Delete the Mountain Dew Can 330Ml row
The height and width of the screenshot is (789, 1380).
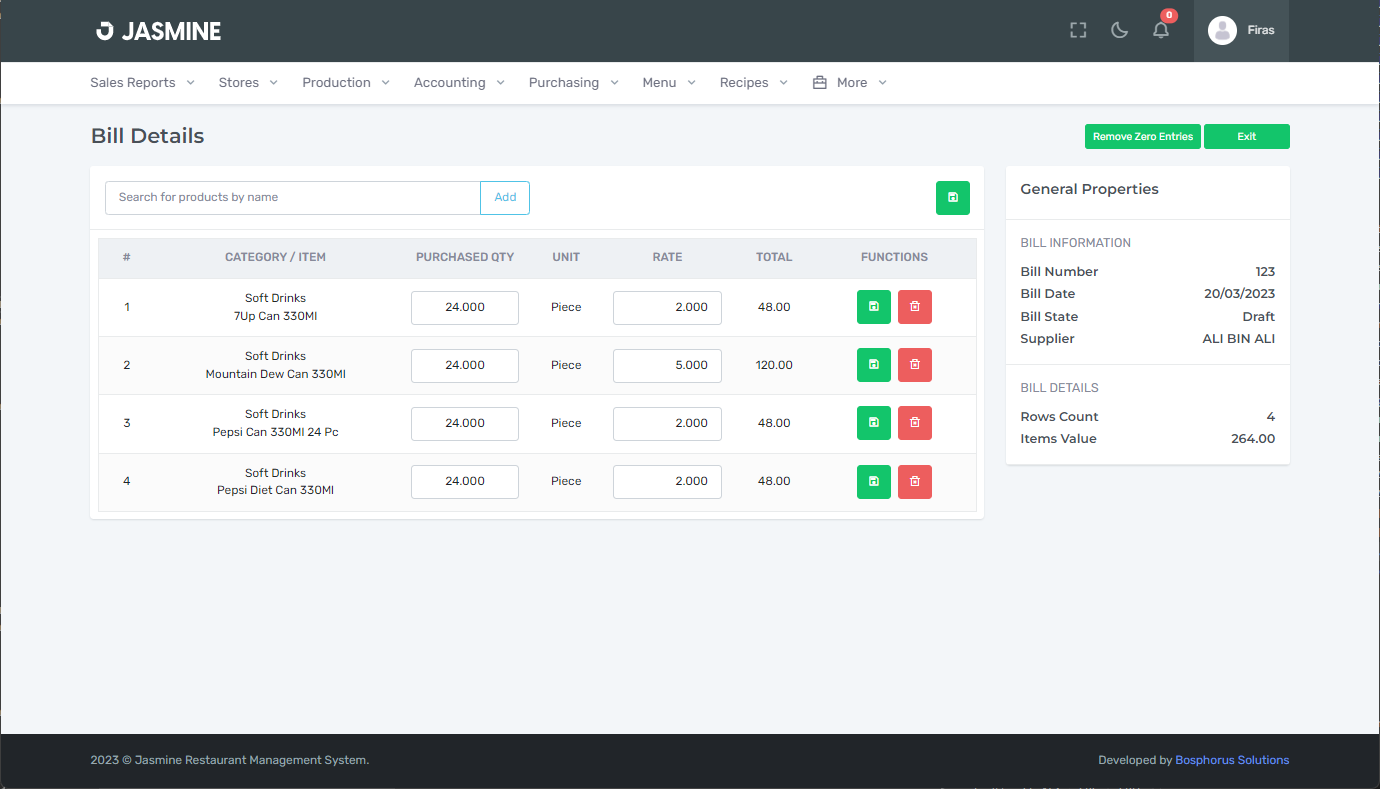click(x=914, y=365)
